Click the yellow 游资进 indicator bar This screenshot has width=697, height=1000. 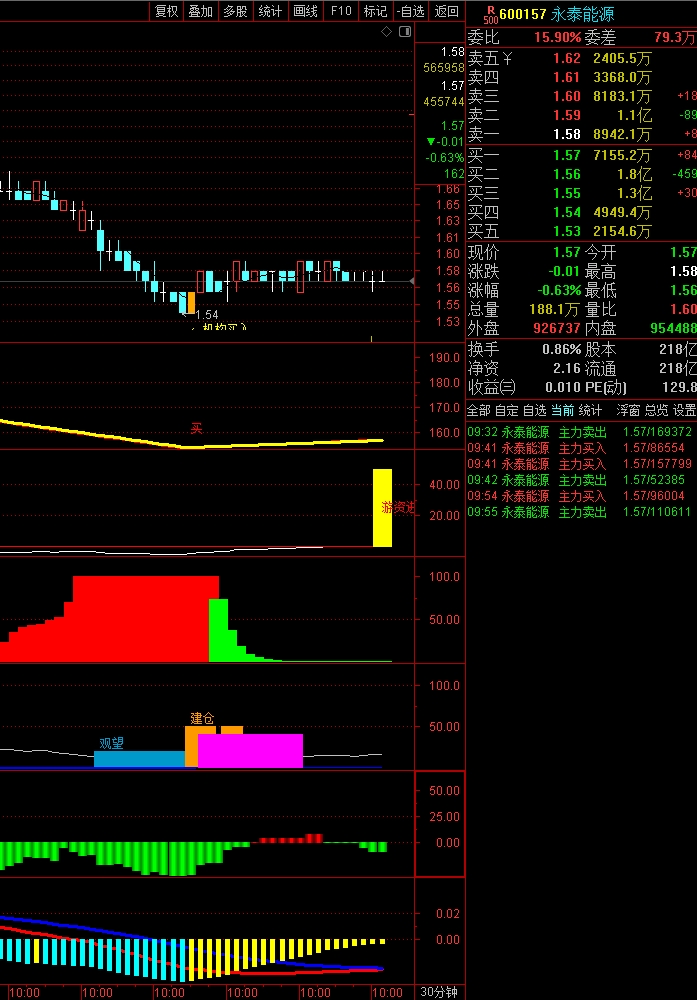click(383, 508)
